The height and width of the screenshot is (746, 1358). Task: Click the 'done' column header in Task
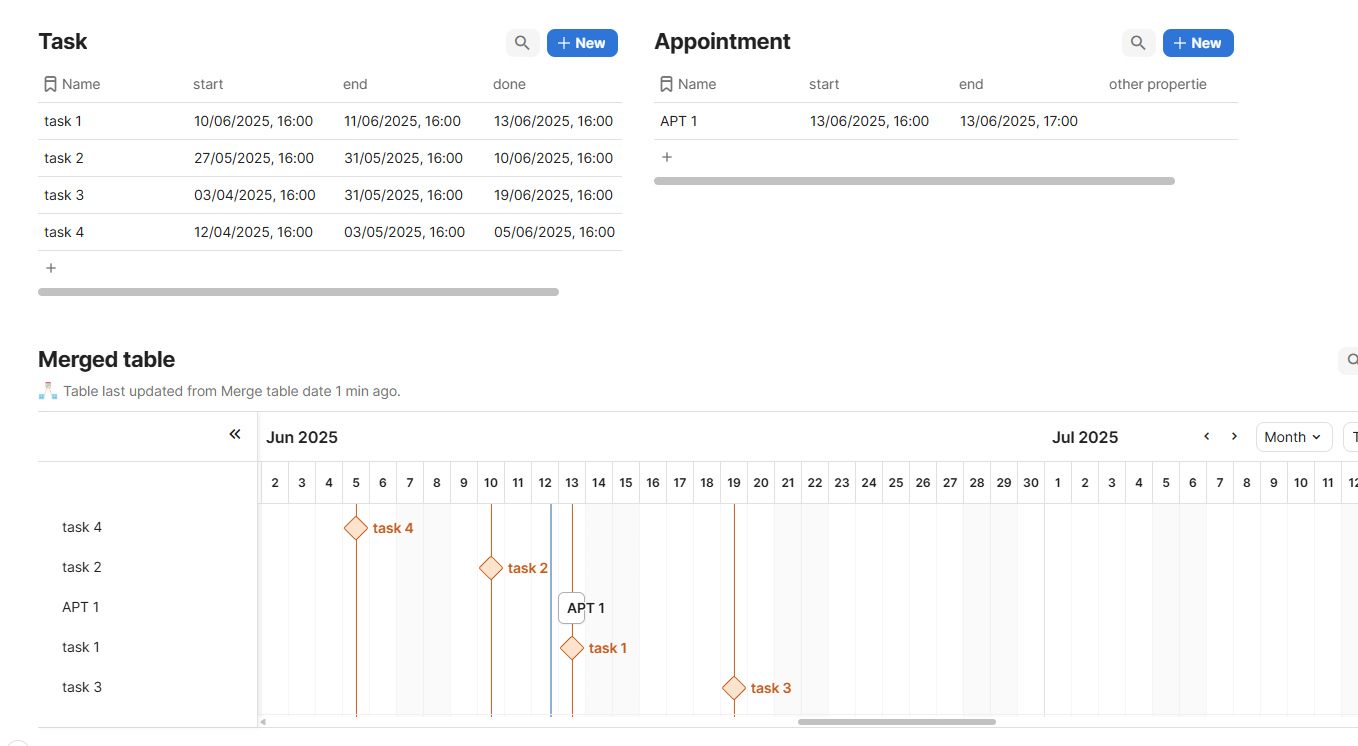pos(510,84)
